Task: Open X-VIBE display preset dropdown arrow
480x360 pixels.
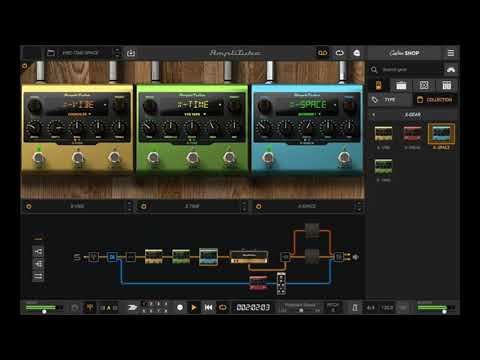Action: click(x=105, y=105)
